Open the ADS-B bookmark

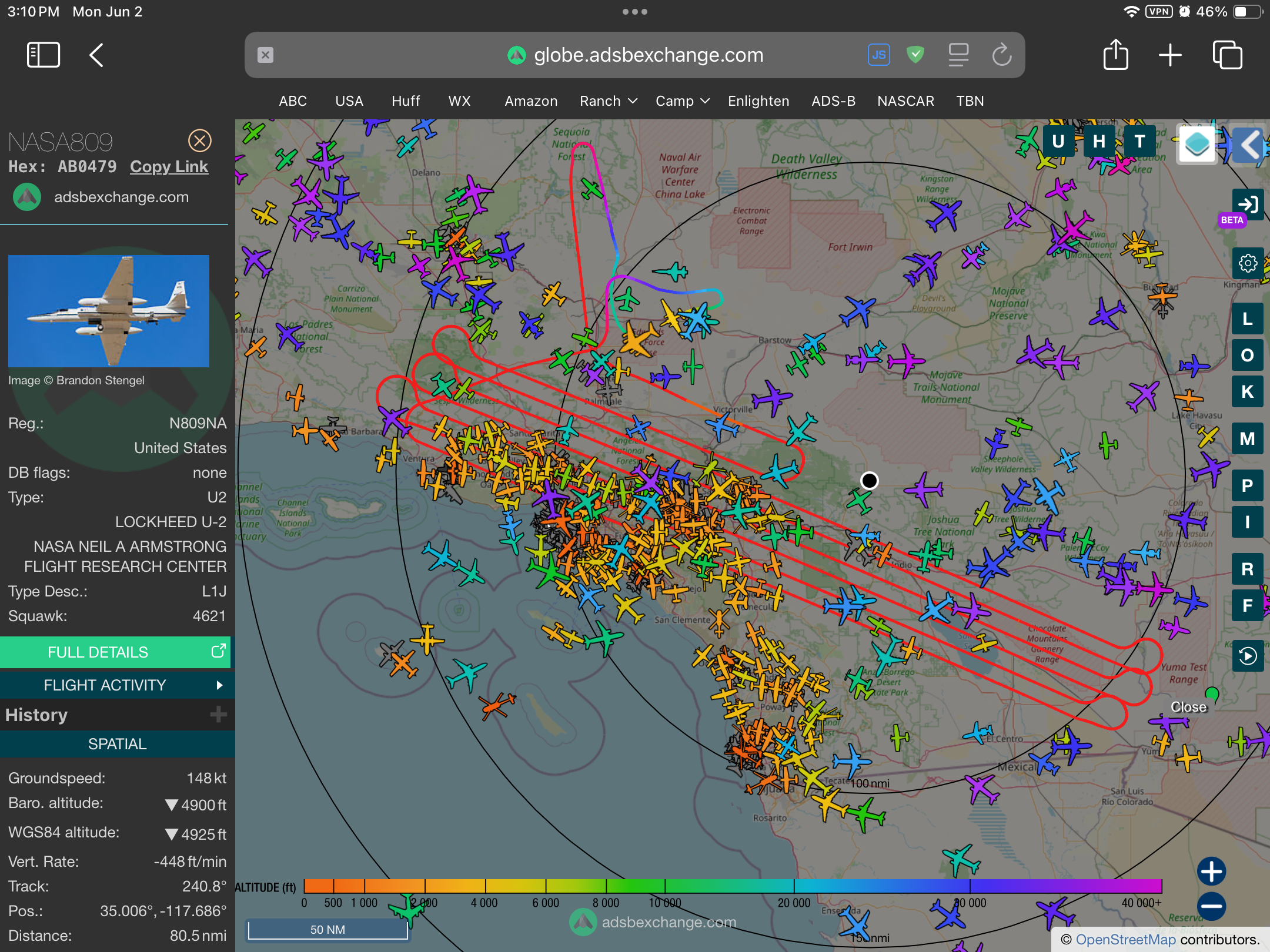[833, 101]
